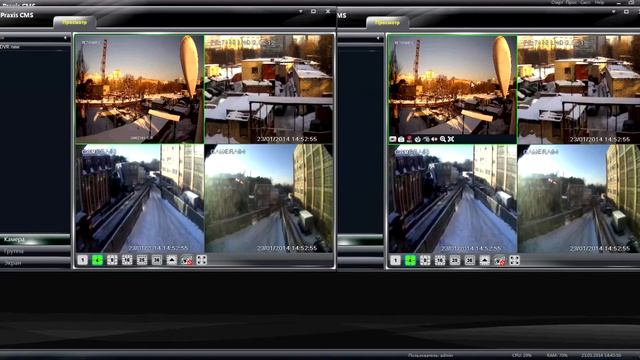The width and height of the screenshot is (640, 360).
Task: Toggle audio on selected right camera
Action: [x=434, y=139]
